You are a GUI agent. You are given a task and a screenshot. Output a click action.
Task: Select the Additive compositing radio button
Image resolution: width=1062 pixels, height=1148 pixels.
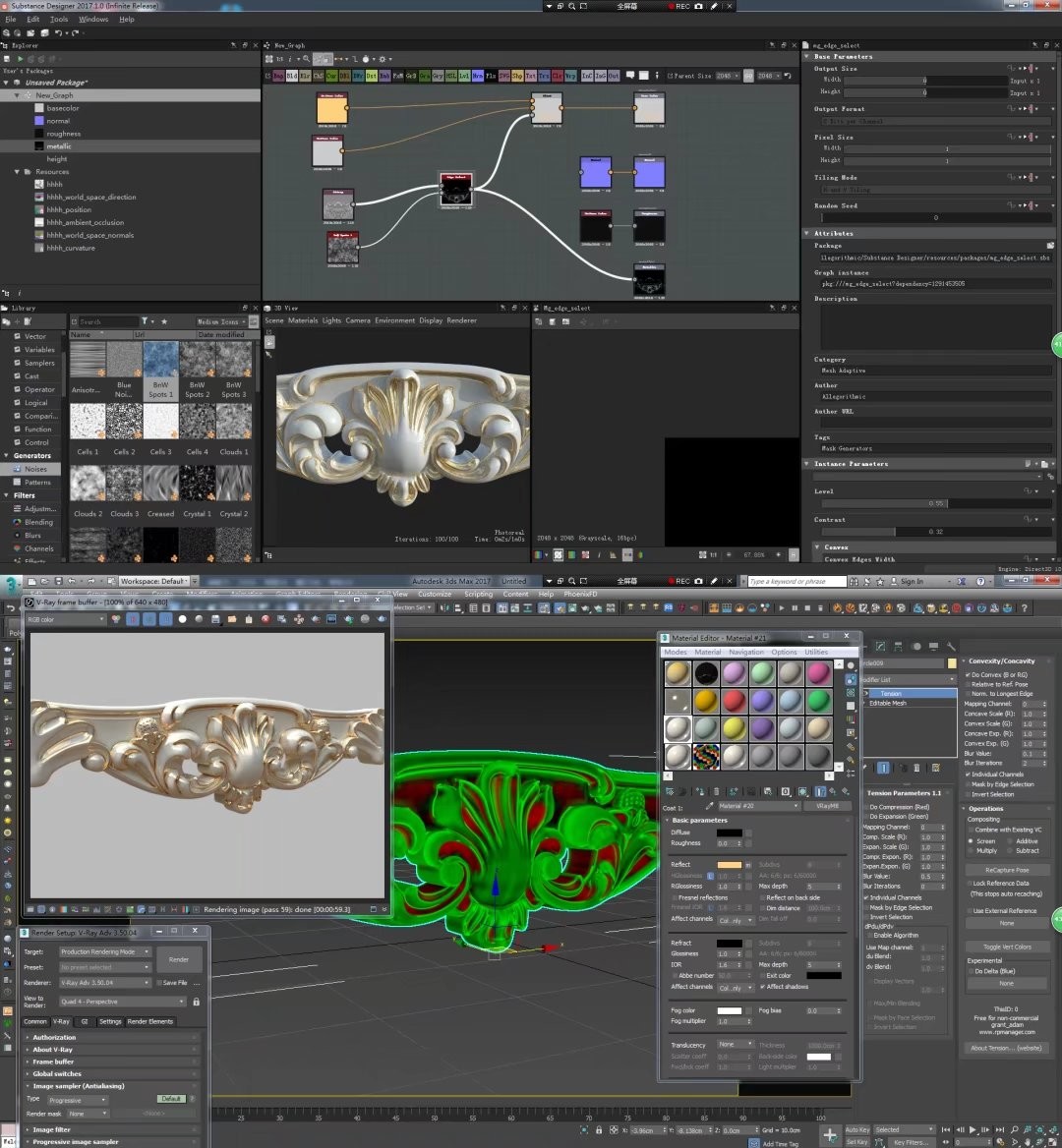tap(1009, 841)
